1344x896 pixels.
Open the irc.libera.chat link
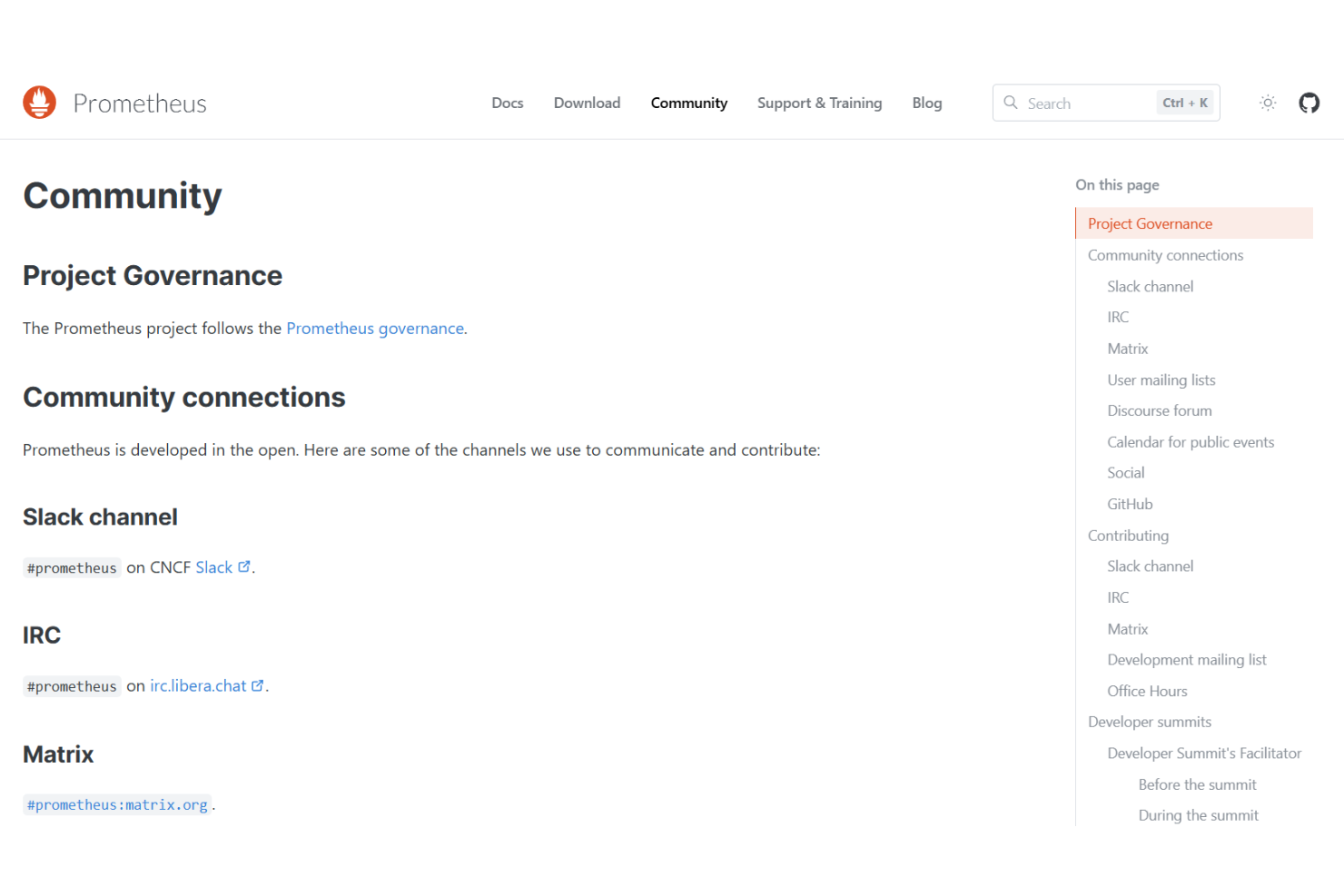198,685
